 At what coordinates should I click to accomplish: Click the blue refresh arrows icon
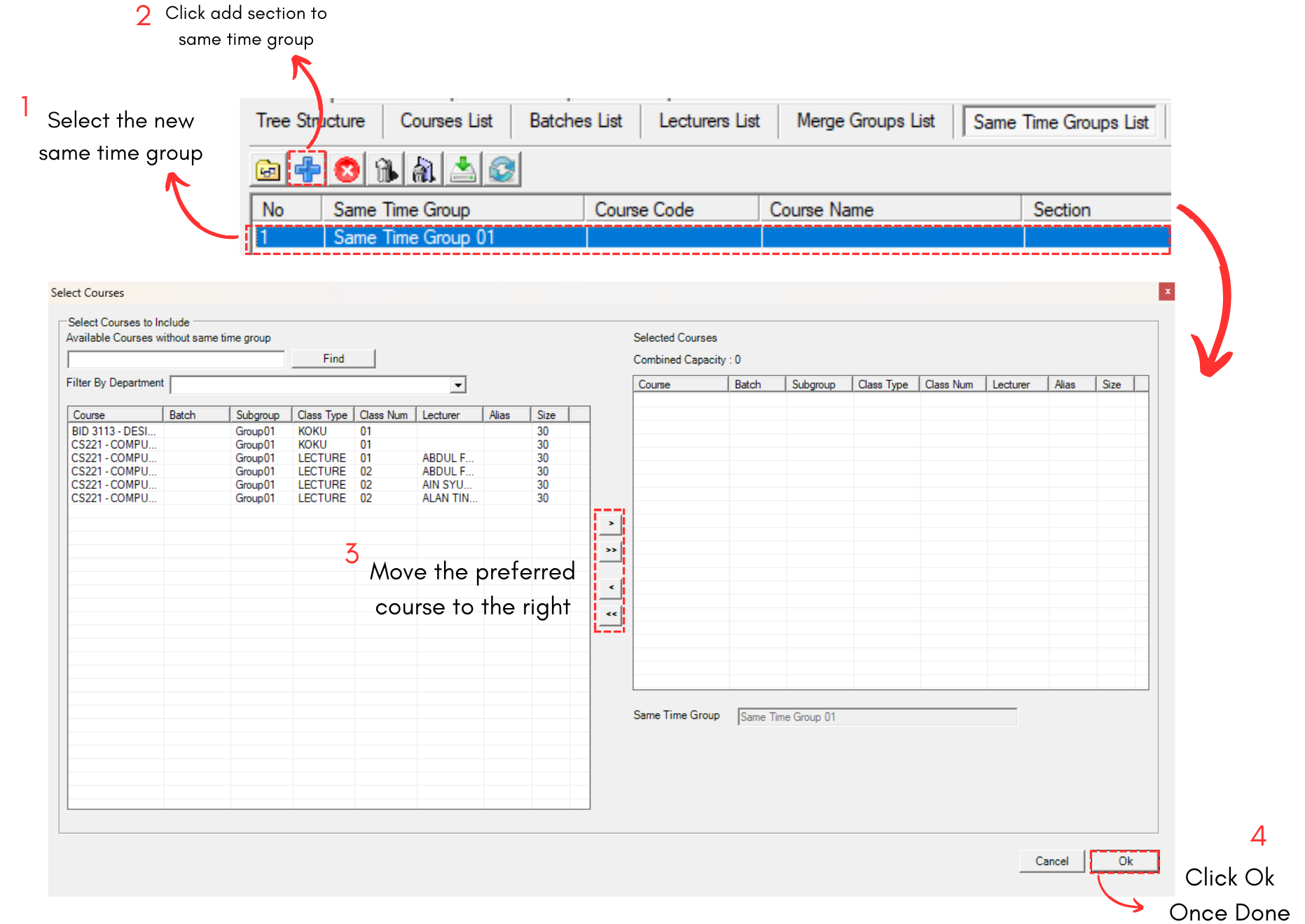502,170
